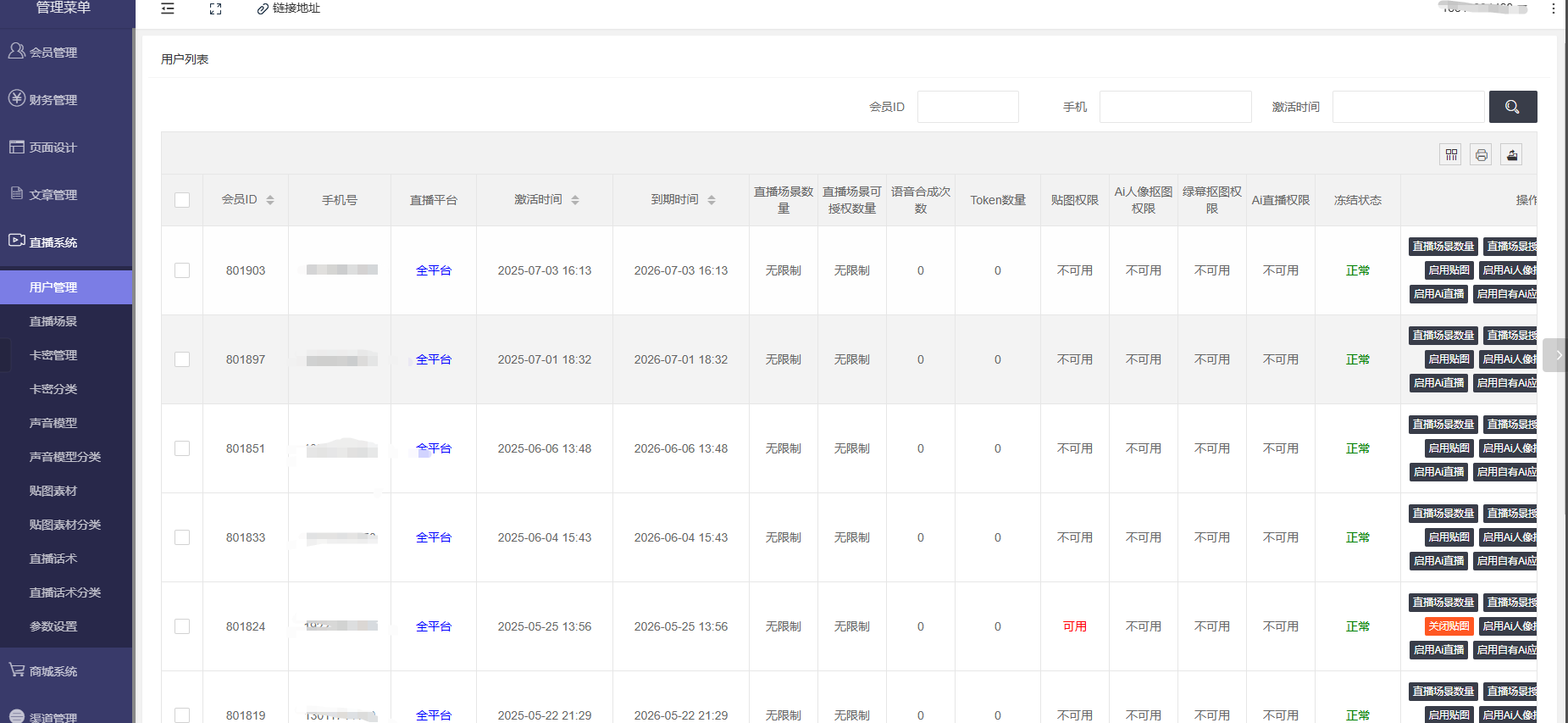Expand 页面设计 in the sidebar
The width and height of the screenshot is (1568, 723).
point(66,147)
